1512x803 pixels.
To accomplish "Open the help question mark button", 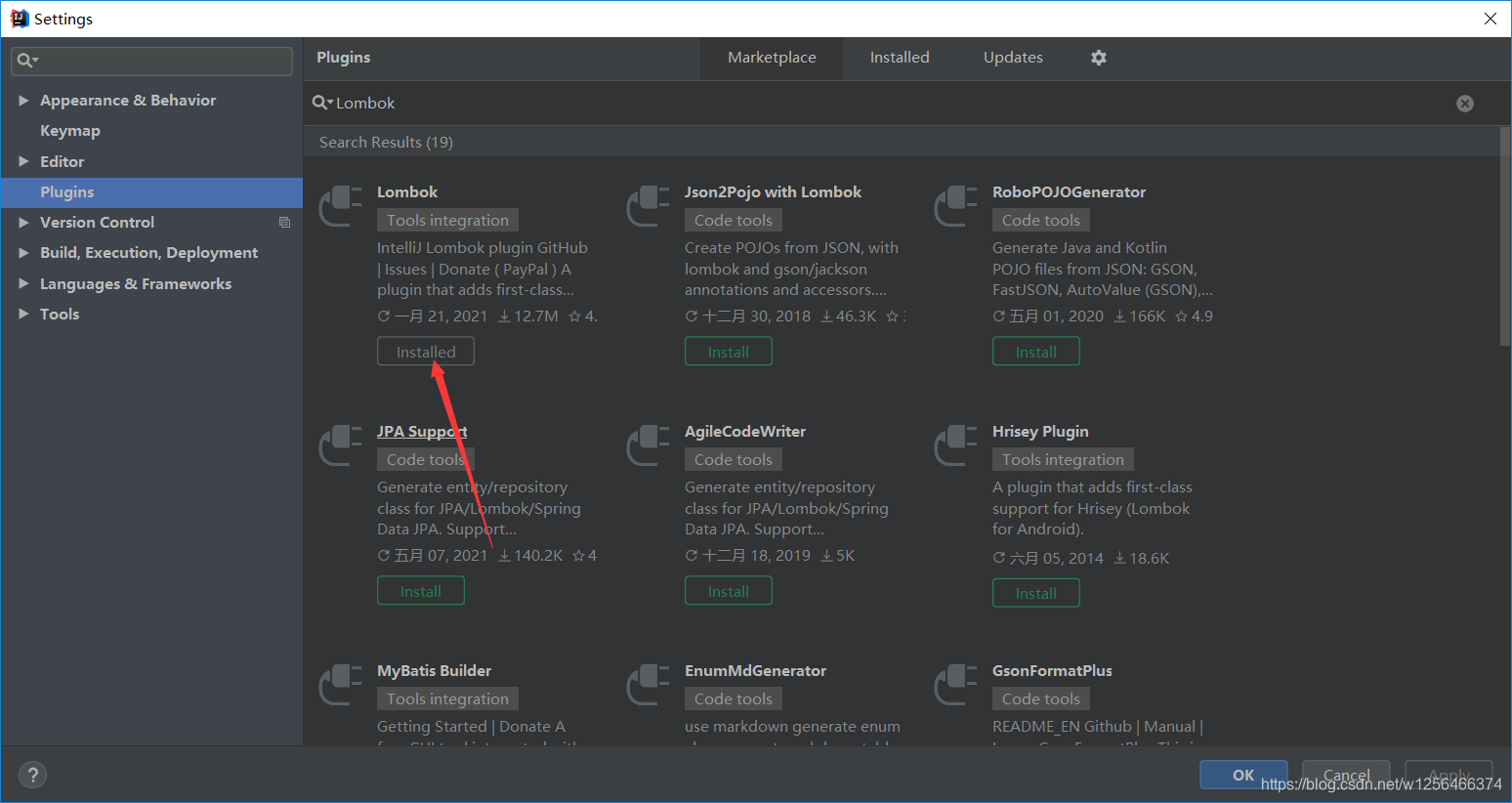I will 33,775.
